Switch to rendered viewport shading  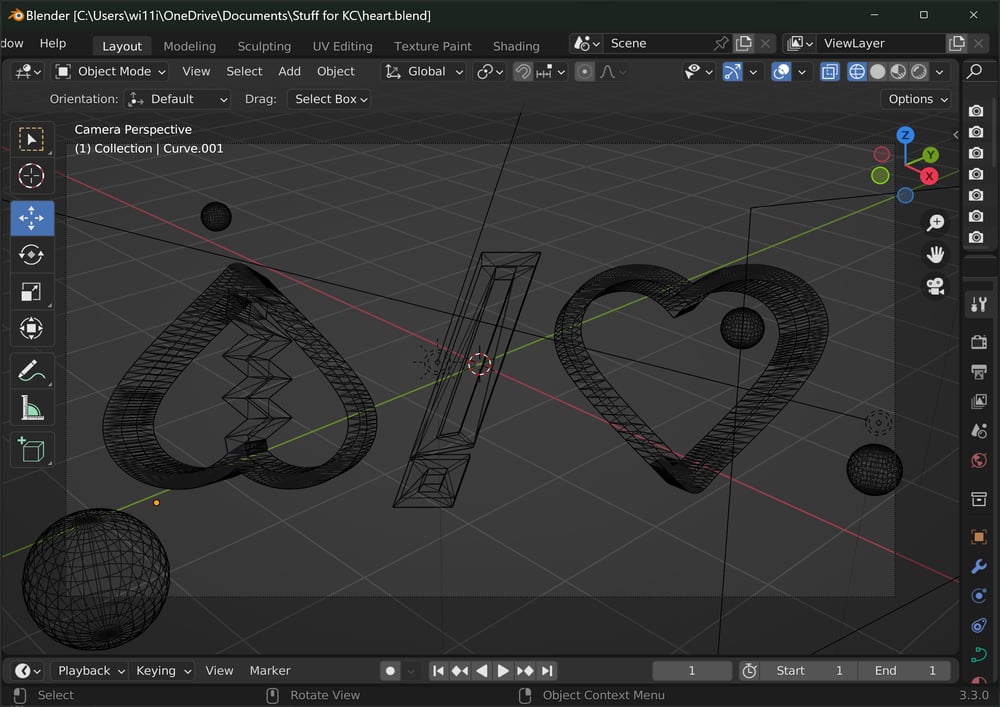click(919, 71)
